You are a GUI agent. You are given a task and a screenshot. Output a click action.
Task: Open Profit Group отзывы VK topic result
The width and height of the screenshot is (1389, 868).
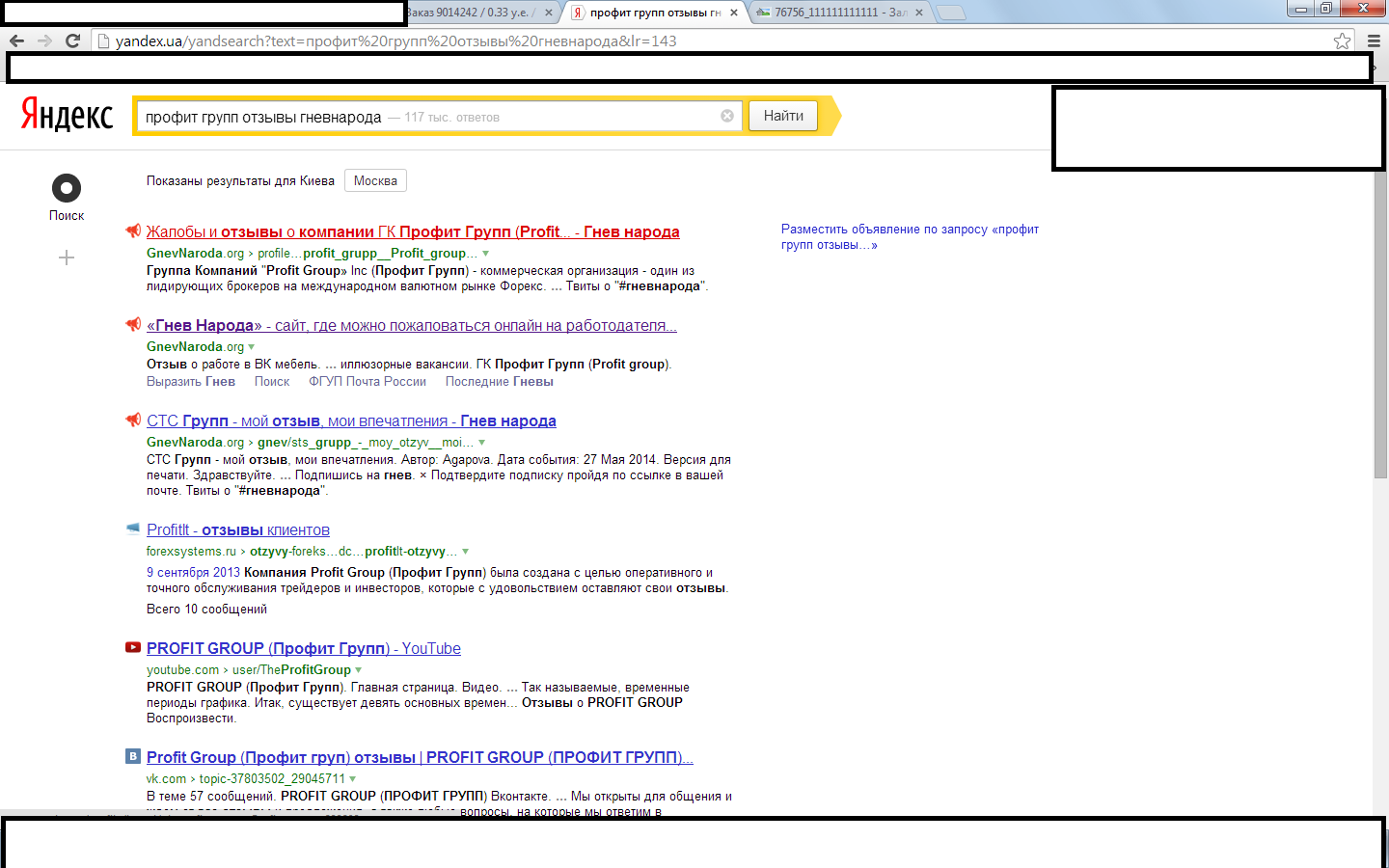(420, 757)
